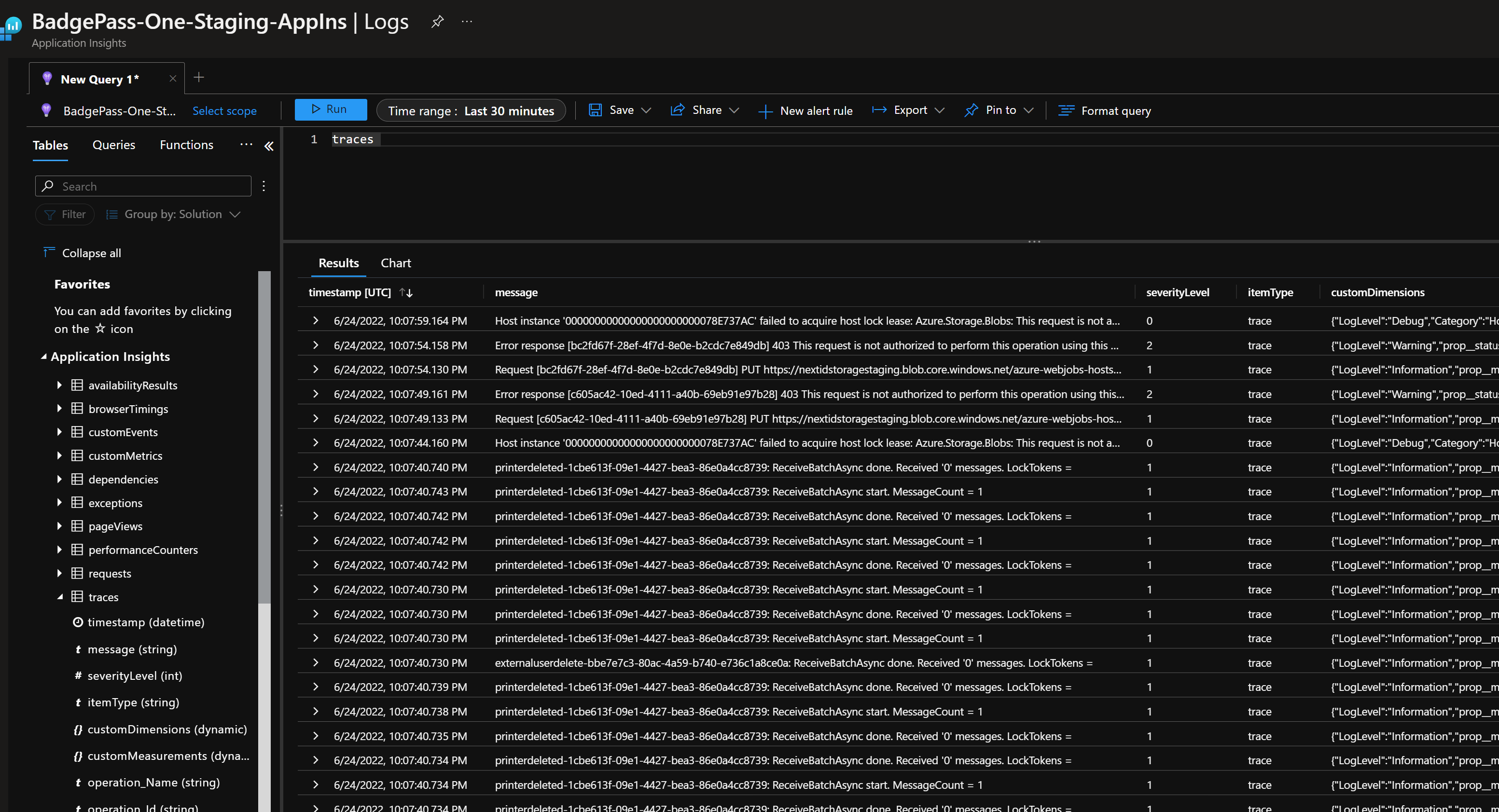Add a new query tab with the plus icon

(x=198, y=77)
